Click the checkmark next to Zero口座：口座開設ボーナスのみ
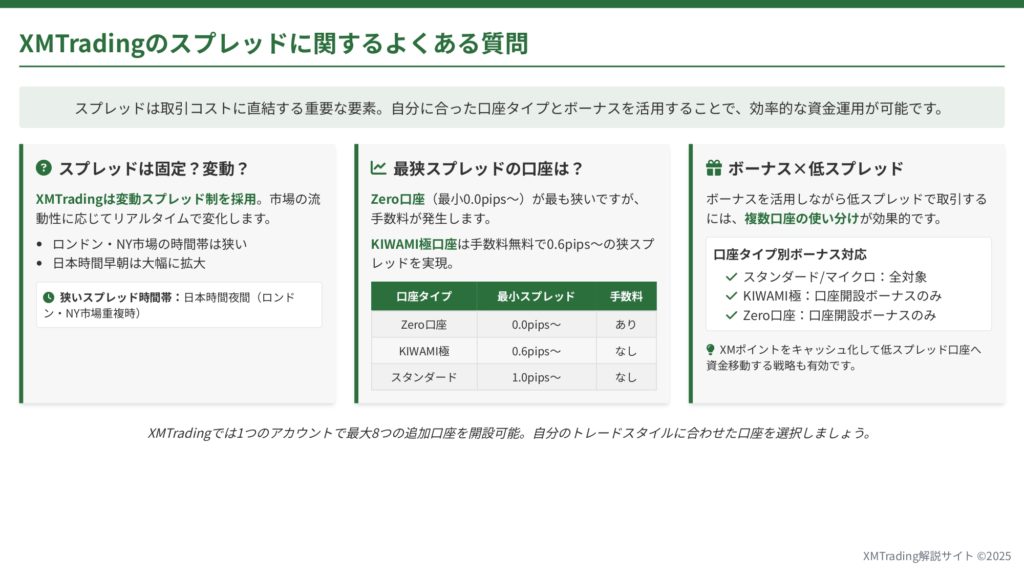The height and width of the screenshot is (576, 1024). [731, 315]
